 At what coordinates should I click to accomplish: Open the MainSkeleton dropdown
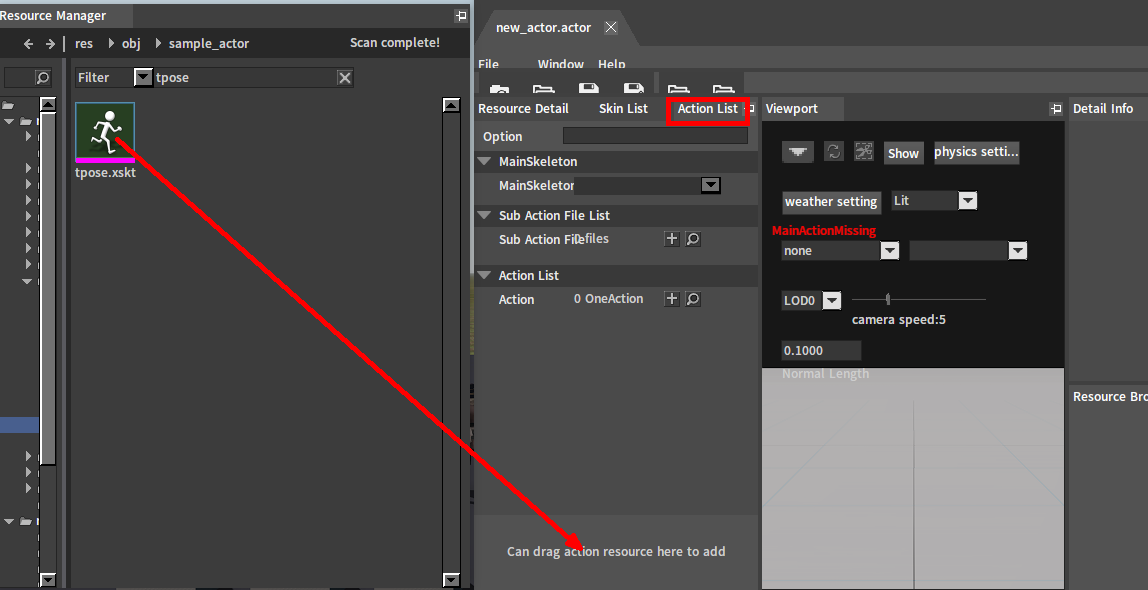(x=710, y=185)
